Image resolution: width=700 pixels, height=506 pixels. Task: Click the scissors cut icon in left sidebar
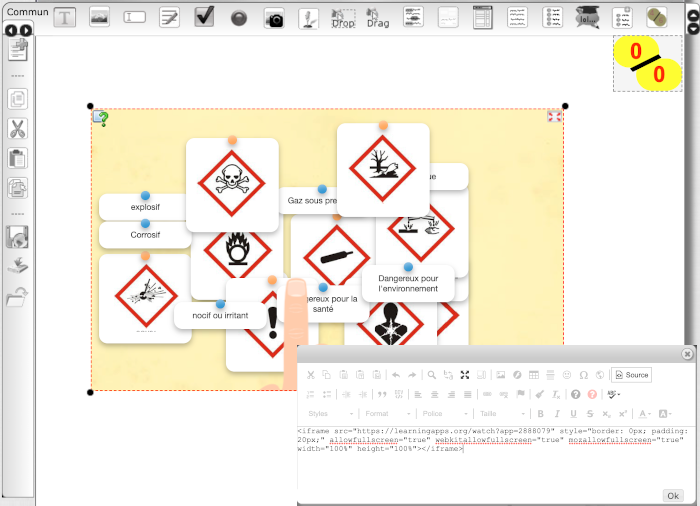[17, 128]
